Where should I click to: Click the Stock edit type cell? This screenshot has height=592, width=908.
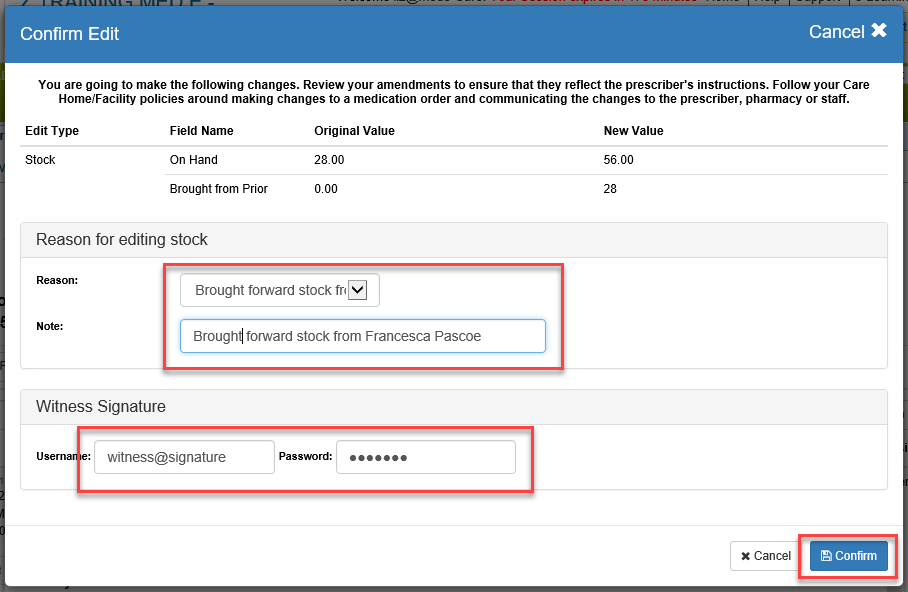pyautogui.click(x=40, y=160)
